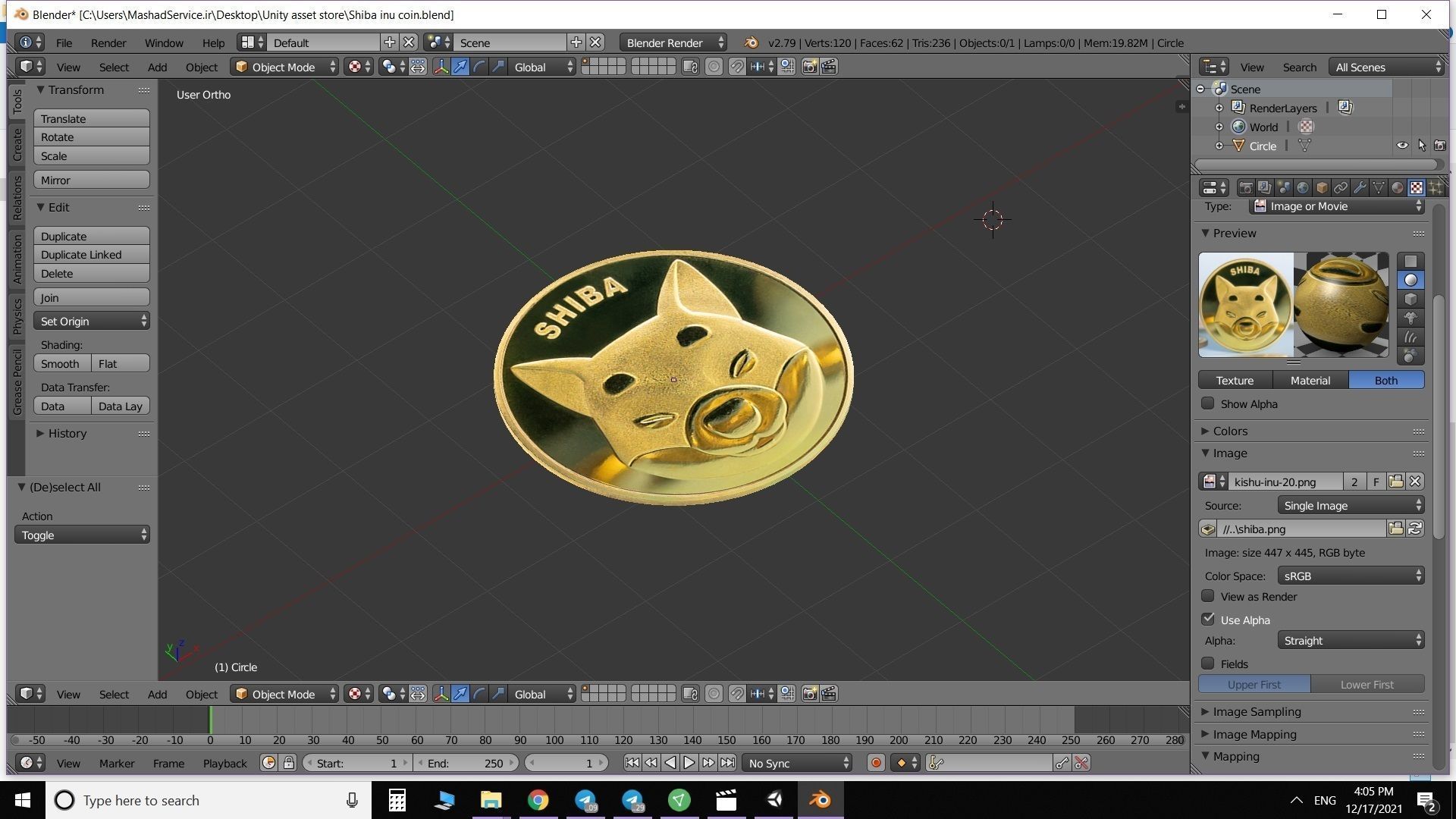Open the Modifiers tab (wrench icon)
1456x819 pixels.
pyautogui.click(x=1359, y=187)
